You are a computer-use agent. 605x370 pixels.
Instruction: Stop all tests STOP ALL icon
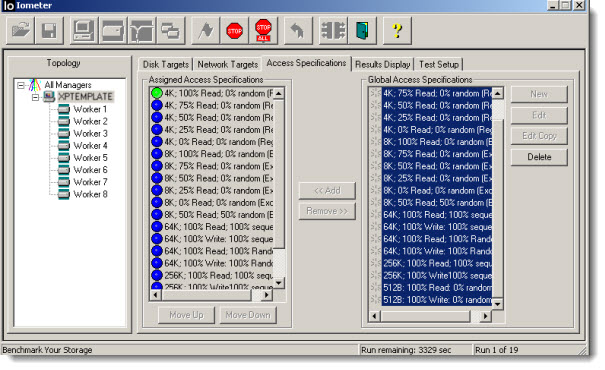263,30
